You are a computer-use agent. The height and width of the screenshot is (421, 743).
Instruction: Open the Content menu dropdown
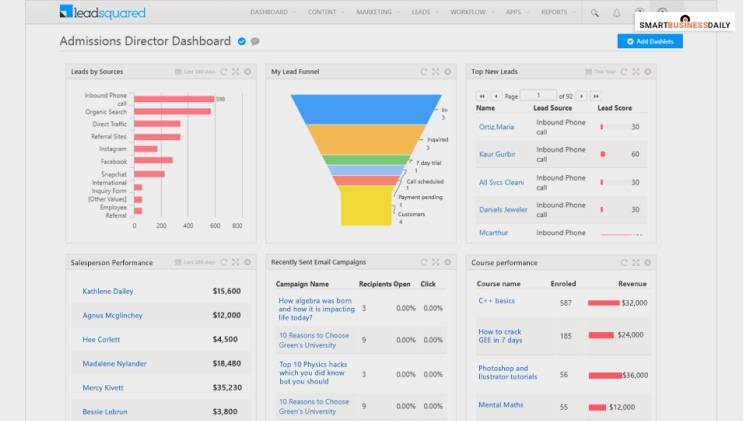pos(325,12)
